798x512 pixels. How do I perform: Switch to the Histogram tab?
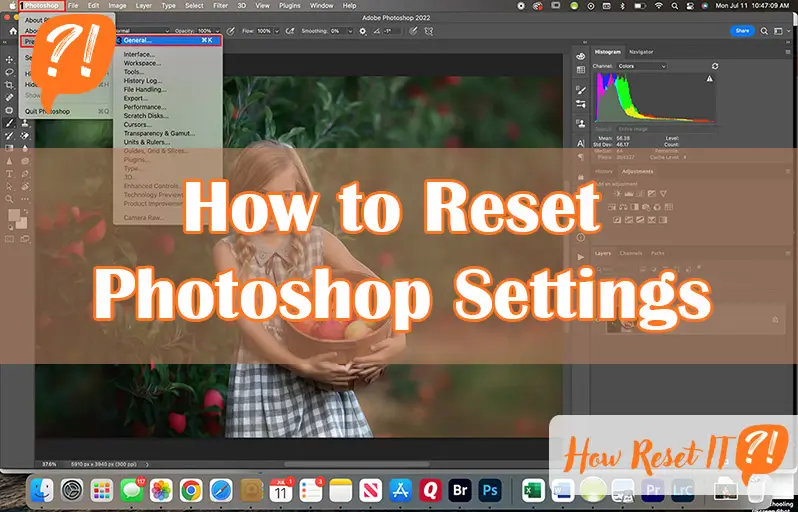point(608,52)
